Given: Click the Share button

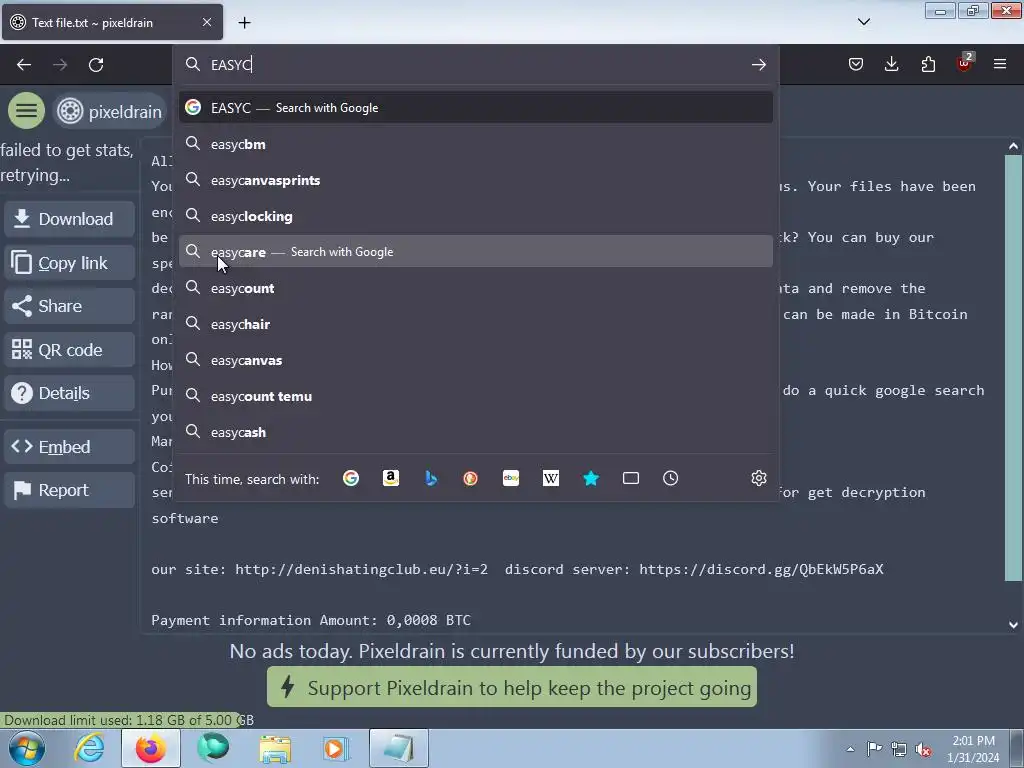Looking at the screenshot, I should [x=70, y=306].
